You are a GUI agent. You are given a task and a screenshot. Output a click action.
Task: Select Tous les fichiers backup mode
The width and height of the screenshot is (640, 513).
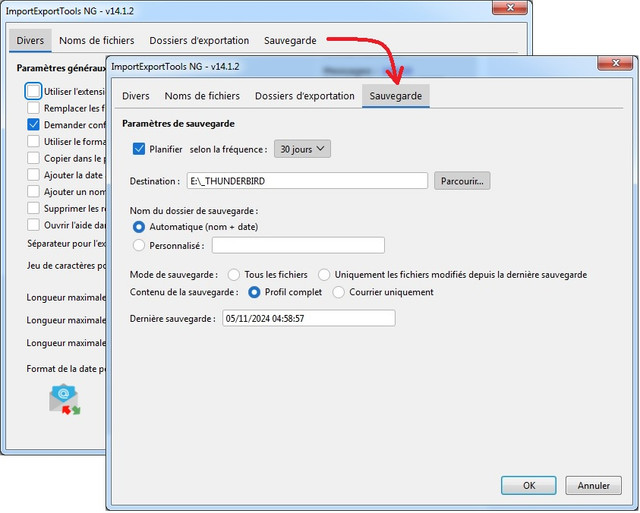[233, 275]
